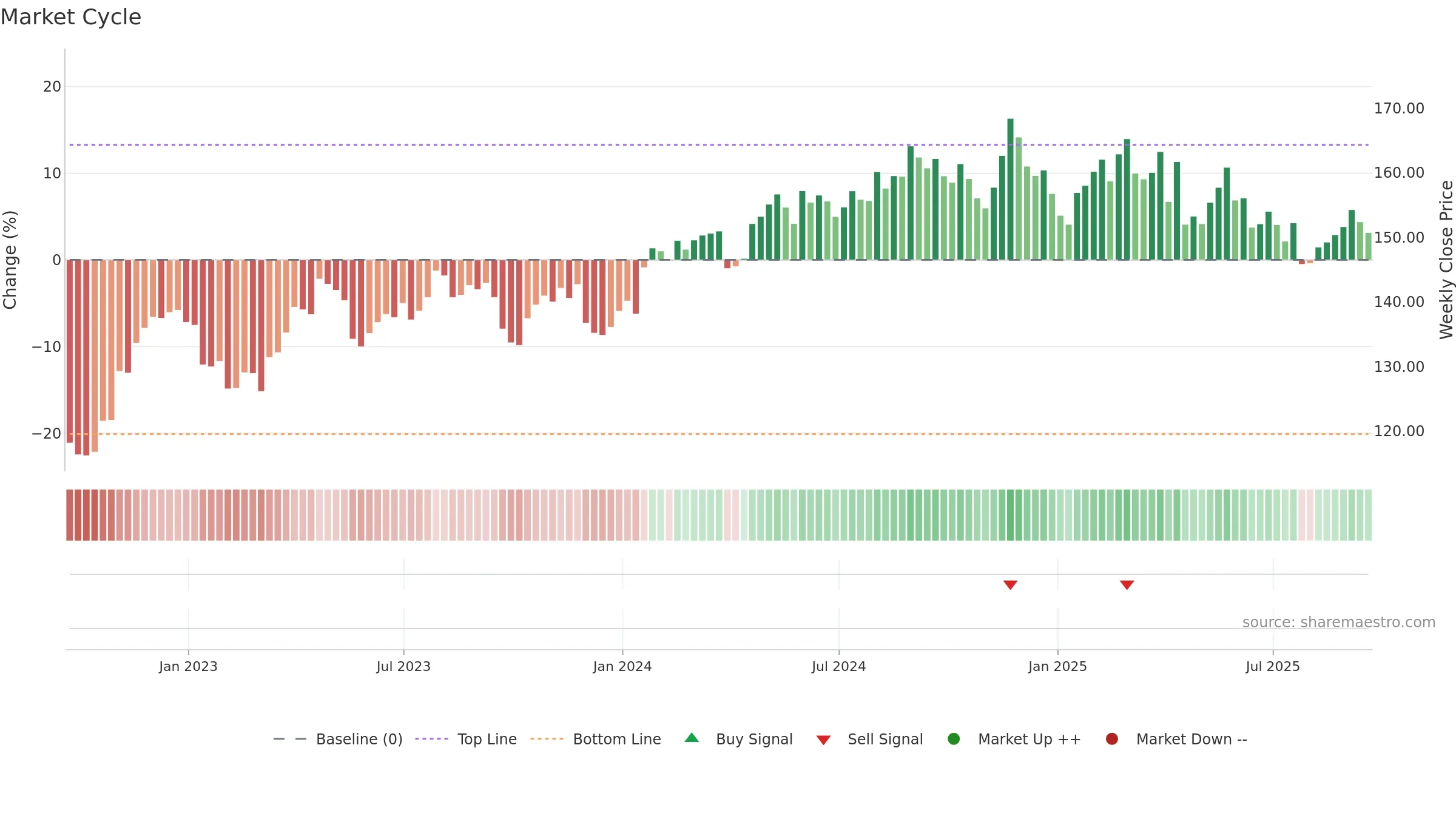Select the sell signal marker after Jan 2025

pos(1127,585)
